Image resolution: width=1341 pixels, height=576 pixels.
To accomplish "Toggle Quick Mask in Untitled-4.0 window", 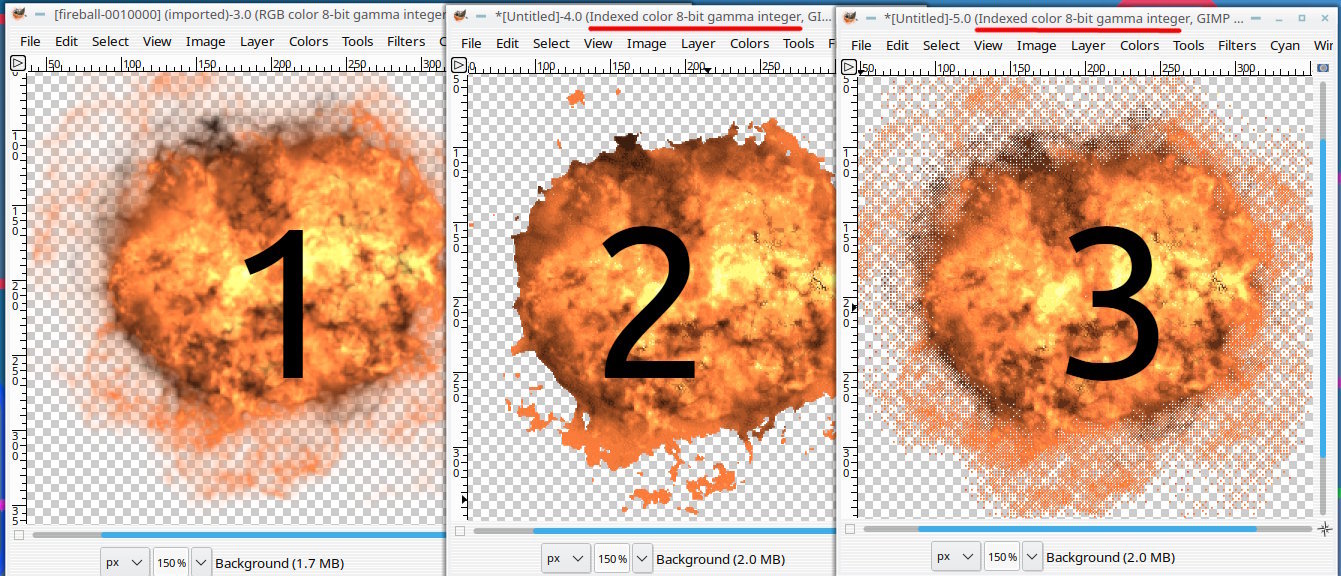I will 458,531.
